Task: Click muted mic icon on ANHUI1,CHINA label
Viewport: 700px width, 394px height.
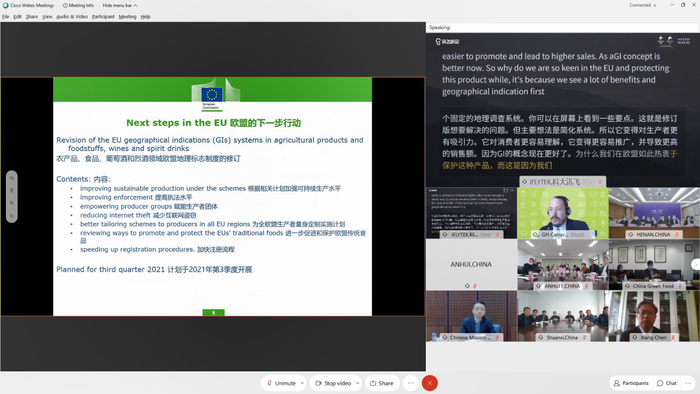Action: coord(587,286)
